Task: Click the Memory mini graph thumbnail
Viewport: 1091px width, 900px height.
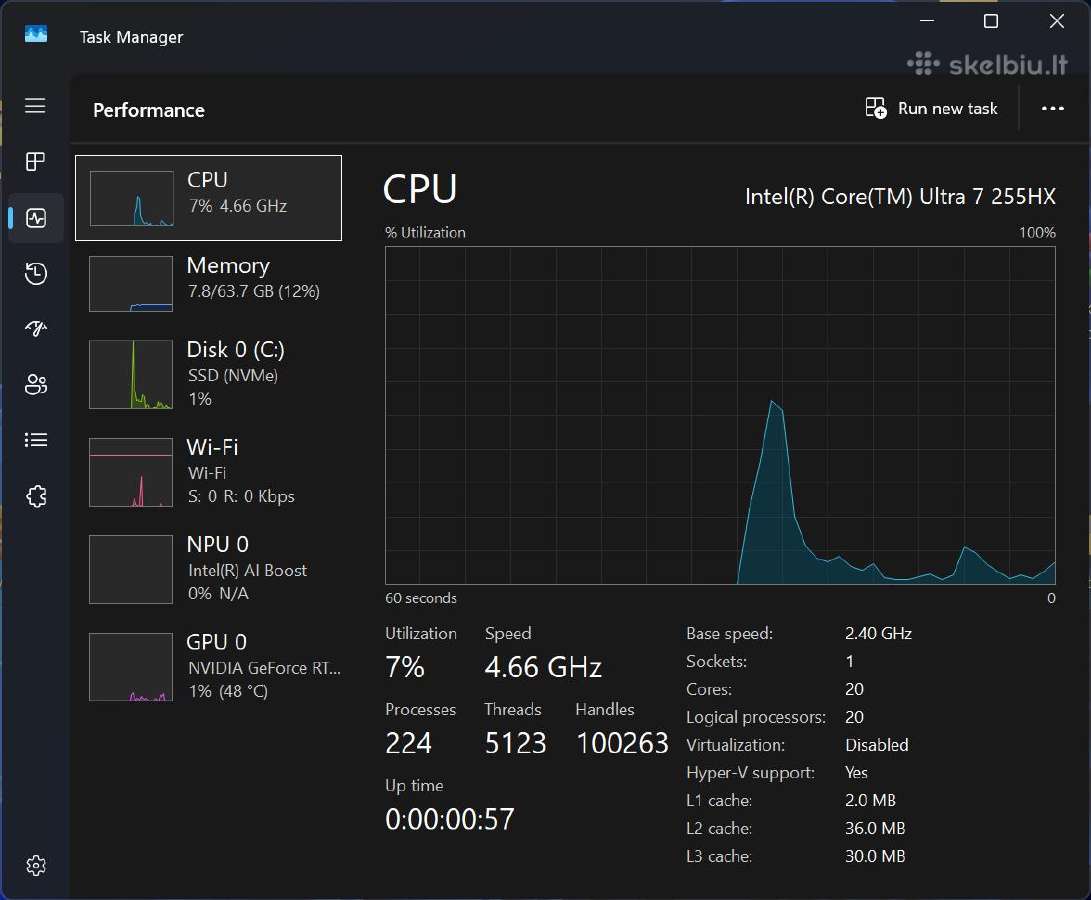Action: [x=131, y=284]
